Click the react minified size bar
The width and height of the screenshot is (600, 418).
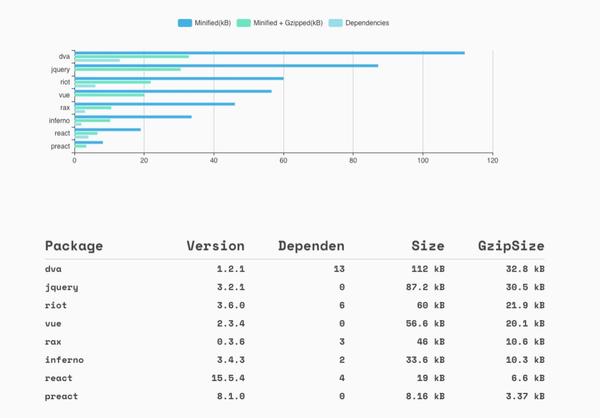tap(108, 129)
